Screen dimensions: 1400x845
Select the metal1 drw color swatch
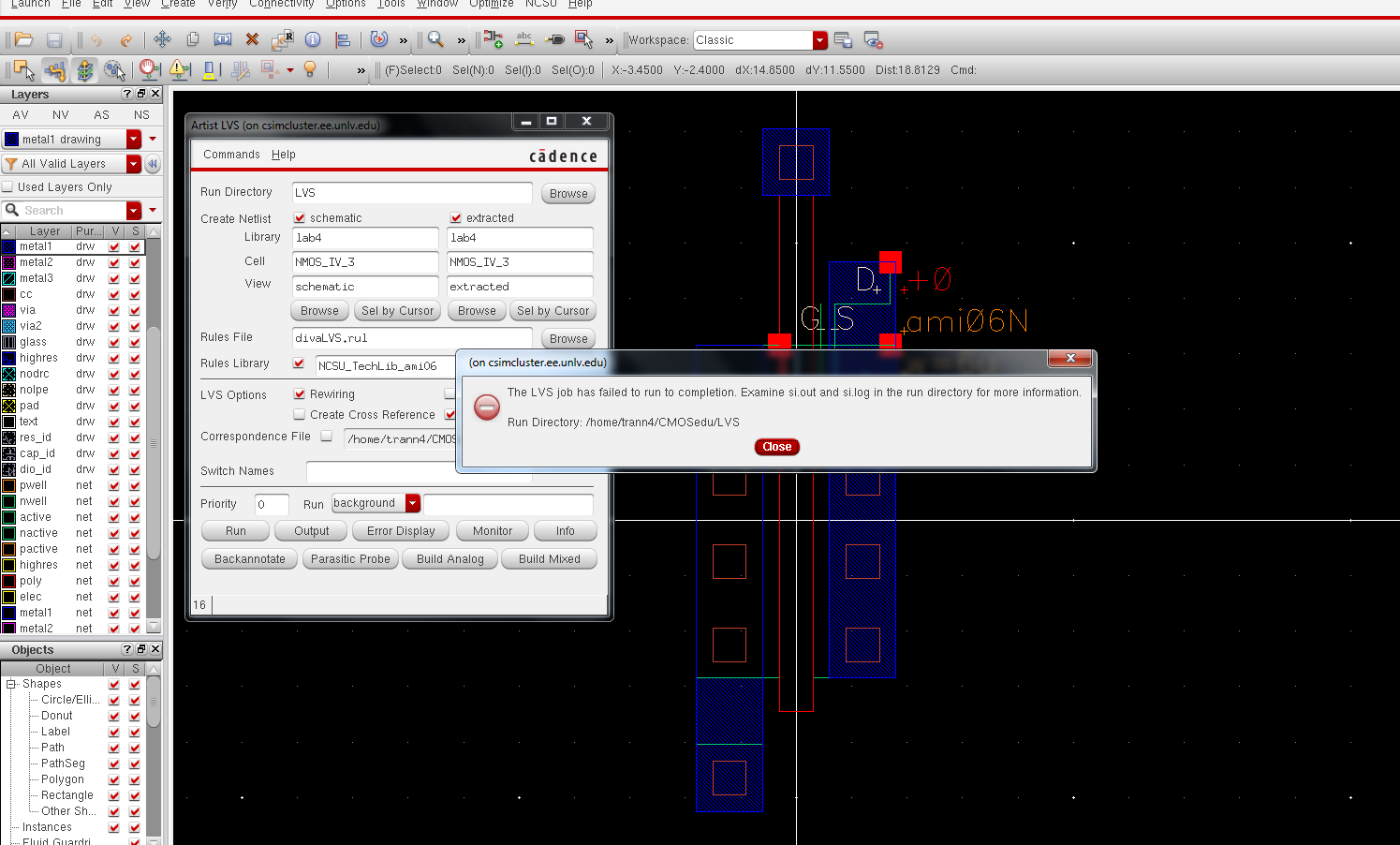coord(8,246)
